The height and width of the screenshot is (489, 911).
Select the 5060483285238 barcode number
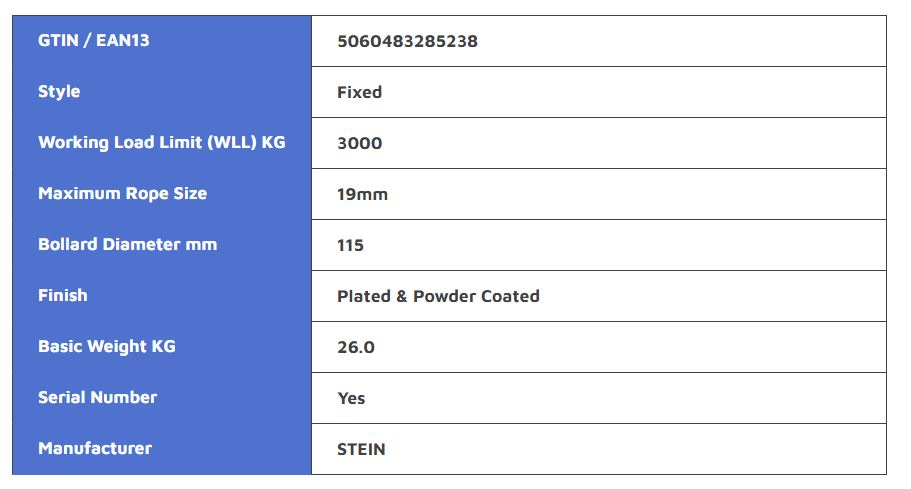[x=407, y=42]
